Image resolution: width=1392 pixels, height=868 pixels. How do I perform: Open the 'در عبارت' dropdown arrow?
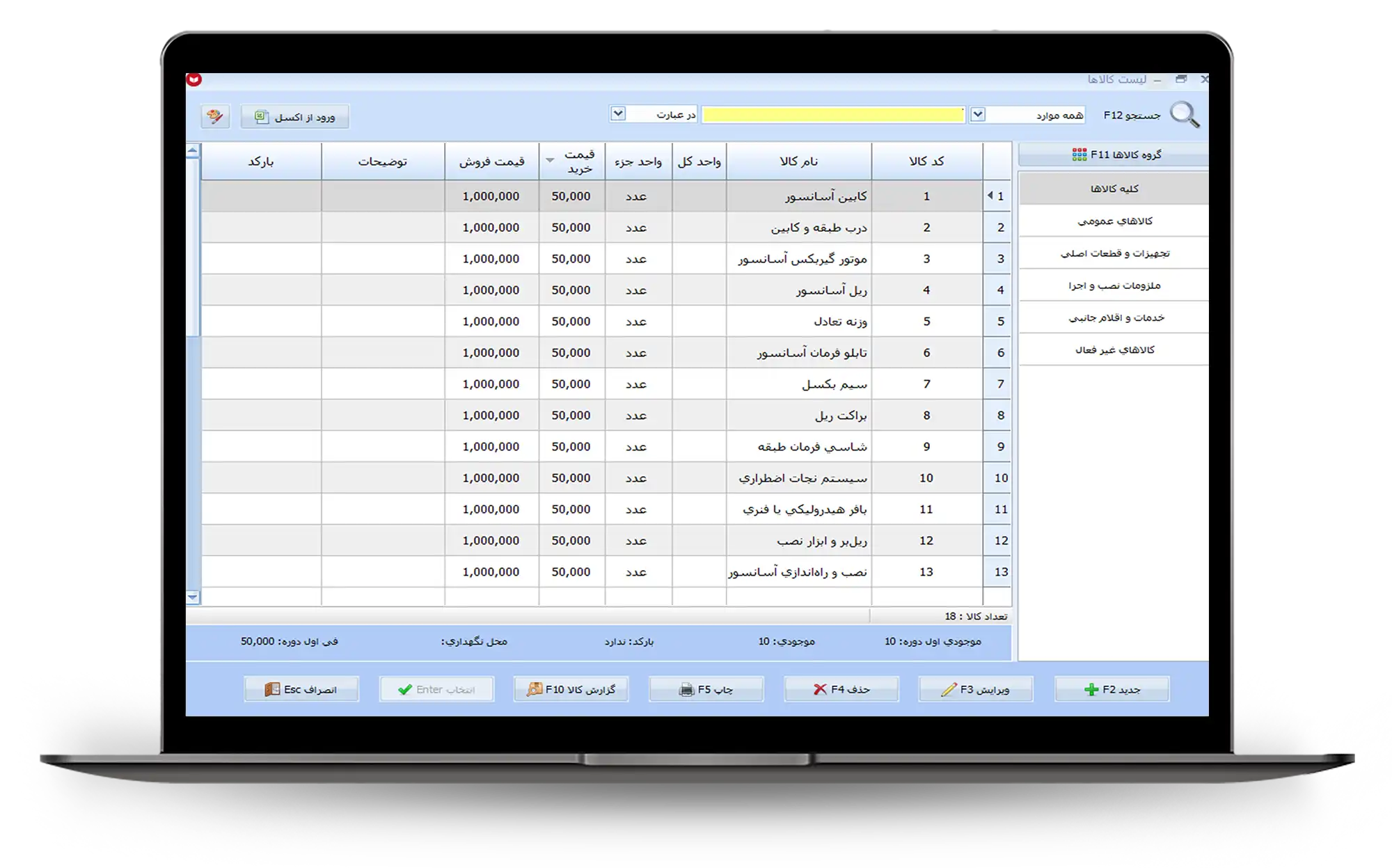tap(618, 113)
